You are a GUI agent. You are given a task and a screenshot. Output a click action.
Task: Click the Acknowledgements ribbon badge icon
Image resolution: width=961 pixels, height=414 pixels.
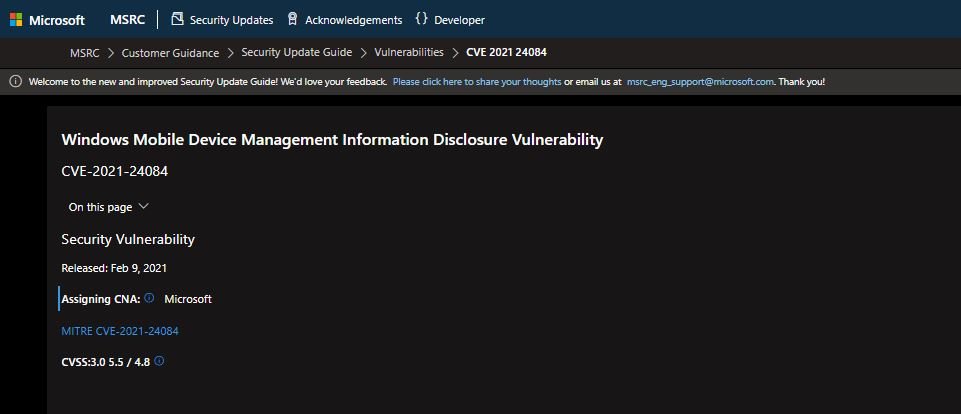[292, 19]
